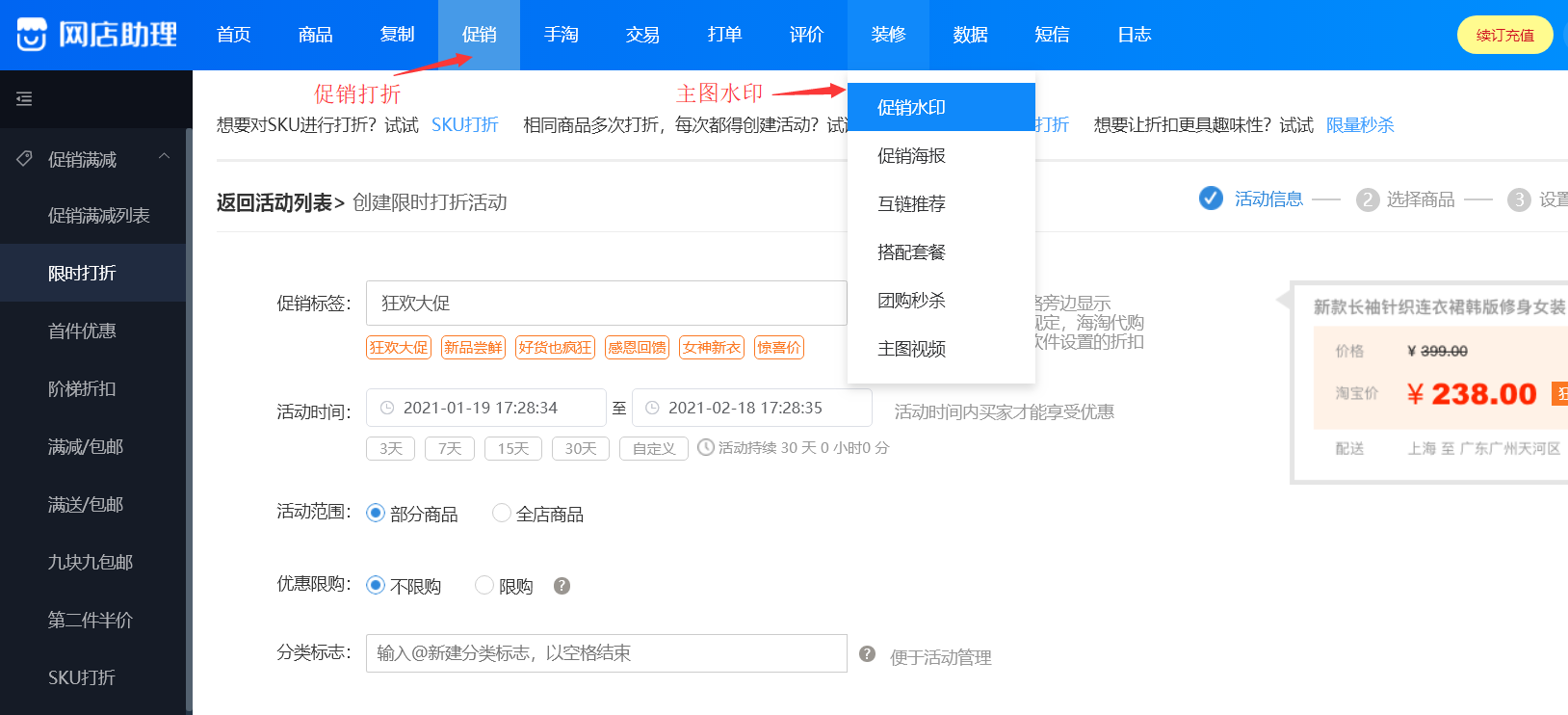Apply the orange 新品尝鲜 tag swatch
This screenshot has width=1568, height=715.
[473, 348]
